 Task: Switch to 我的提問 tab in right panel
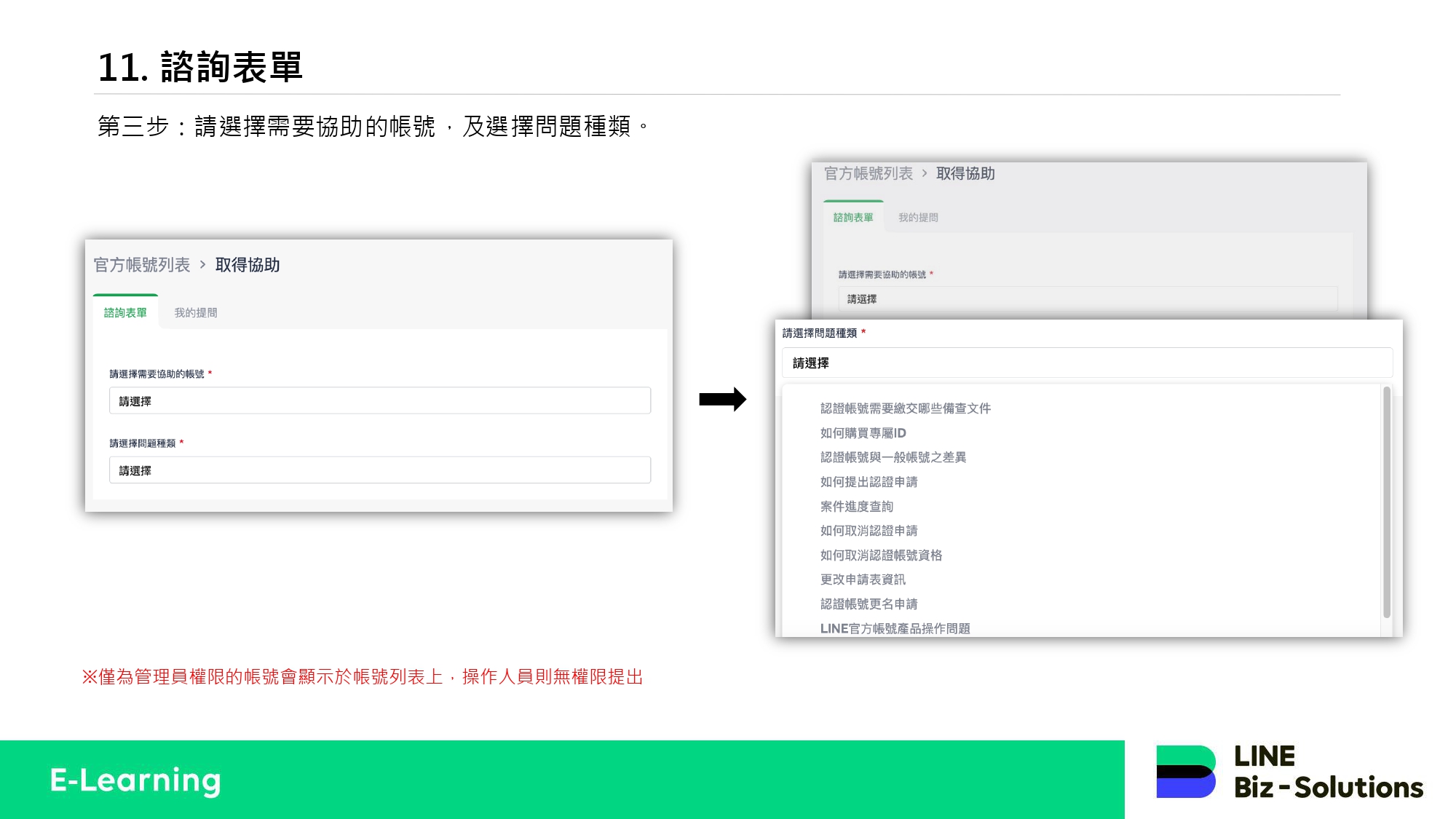tap(917, 218)
